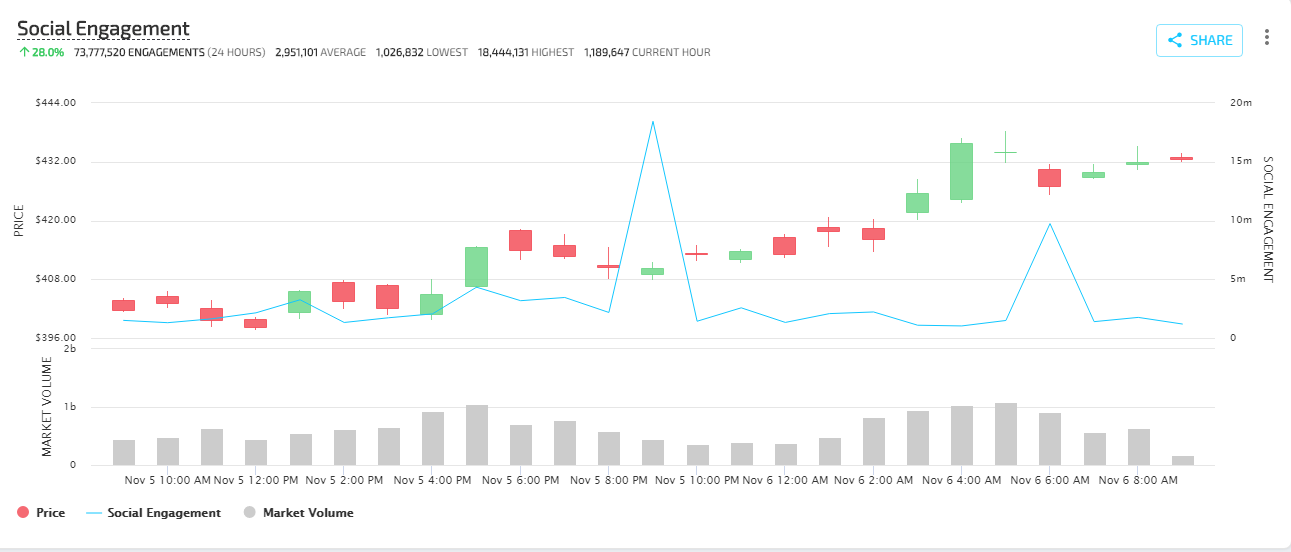1291x552 pixels.
Task: Select the tallest social engagement spike peak
Action: (x=653, y=122)
